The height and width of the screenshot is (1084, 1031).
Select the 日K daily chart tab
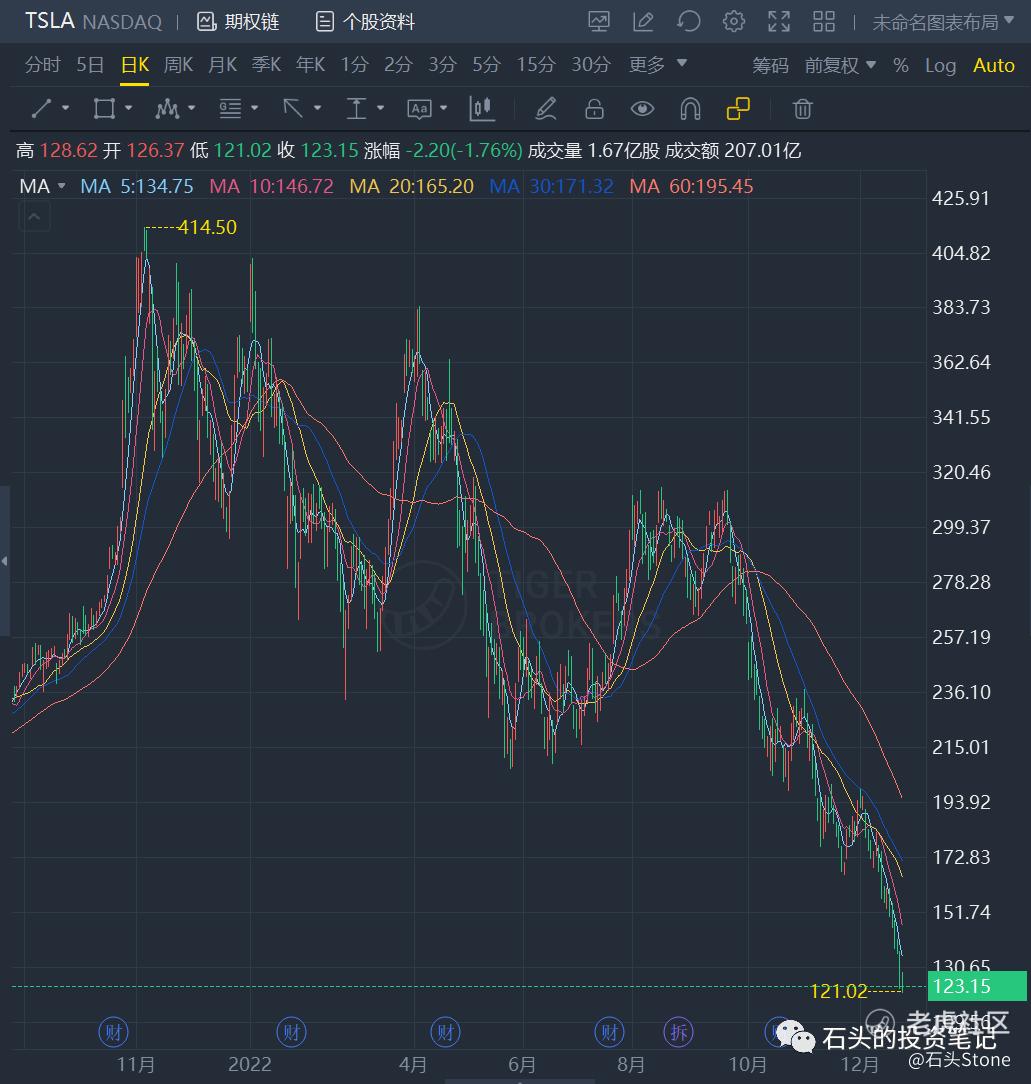135,65
